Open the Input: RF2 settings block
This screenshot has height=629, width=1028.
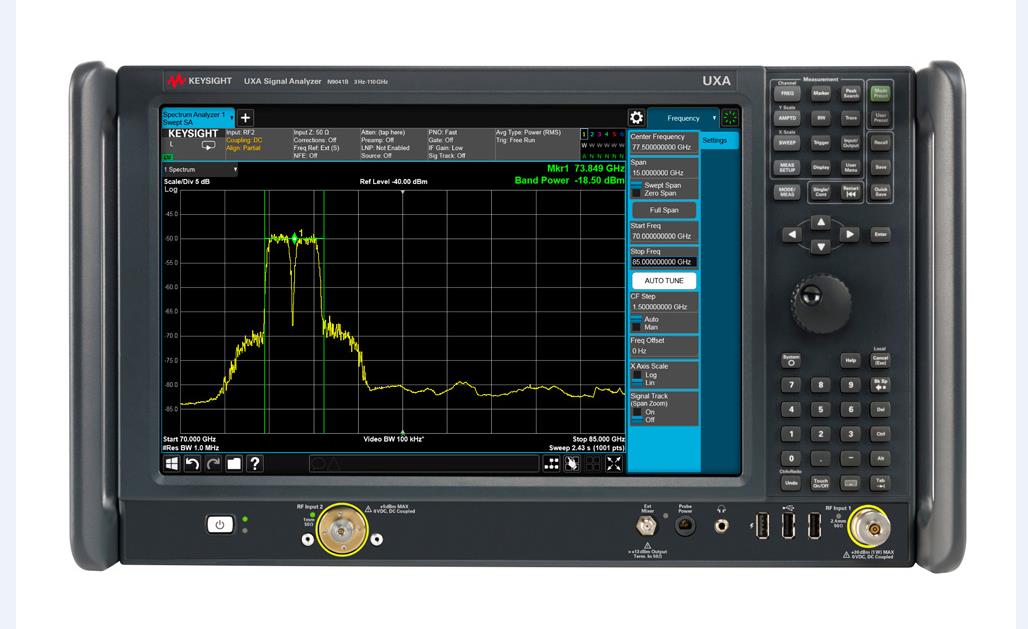258,144
